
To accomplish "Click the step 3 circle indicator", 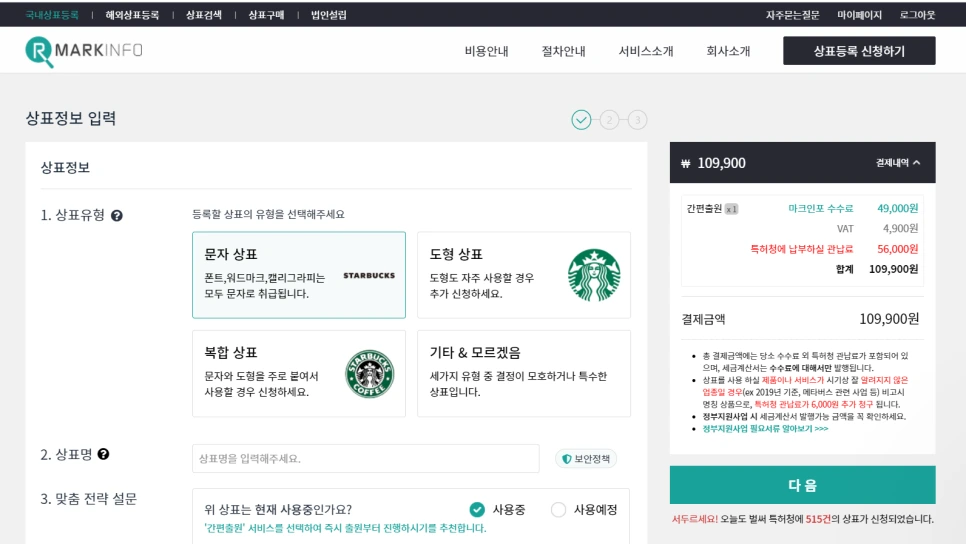I will point(638,120).
